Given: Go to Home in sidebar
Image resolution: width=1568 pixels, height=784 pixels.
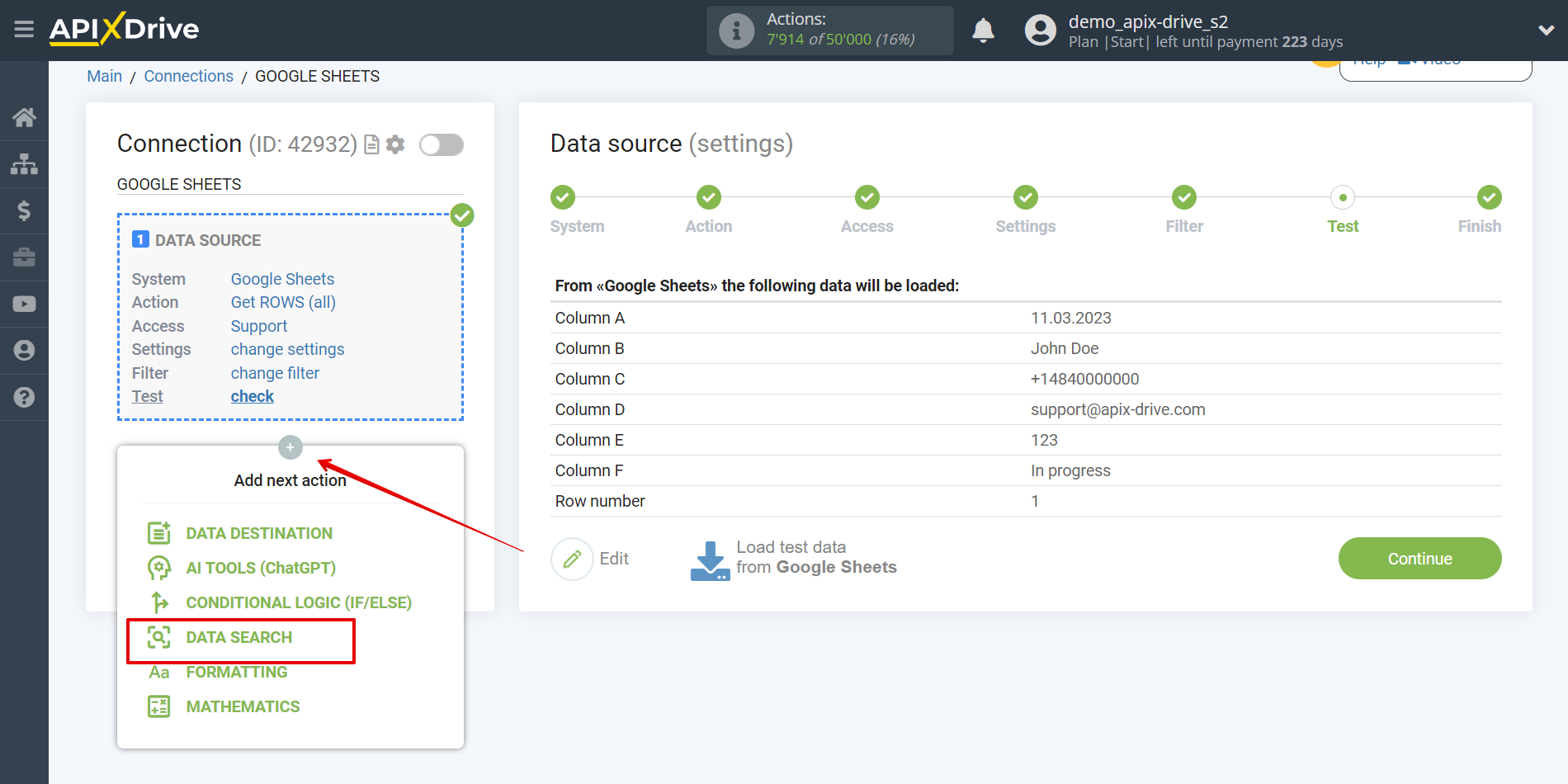Looking at the screenshot, I should pos(24,117).
